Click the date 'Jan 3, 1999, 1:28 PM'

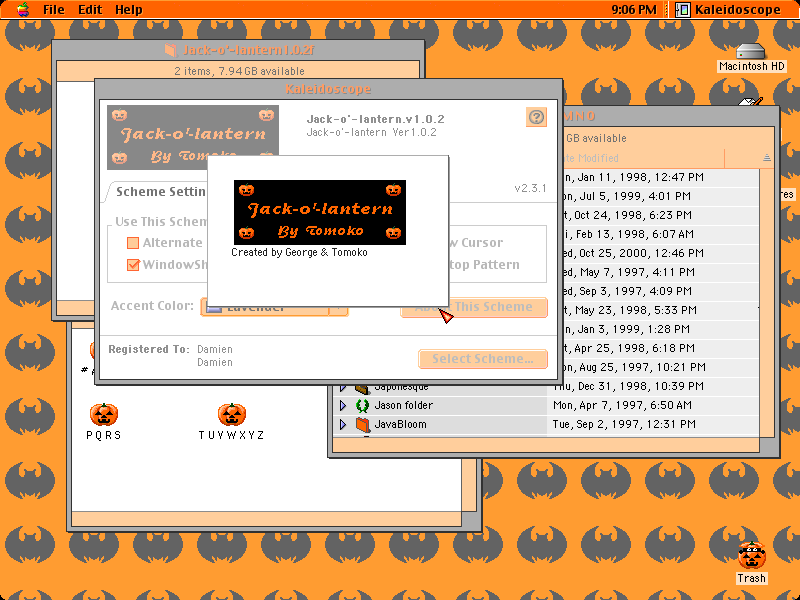pos(634,329)
